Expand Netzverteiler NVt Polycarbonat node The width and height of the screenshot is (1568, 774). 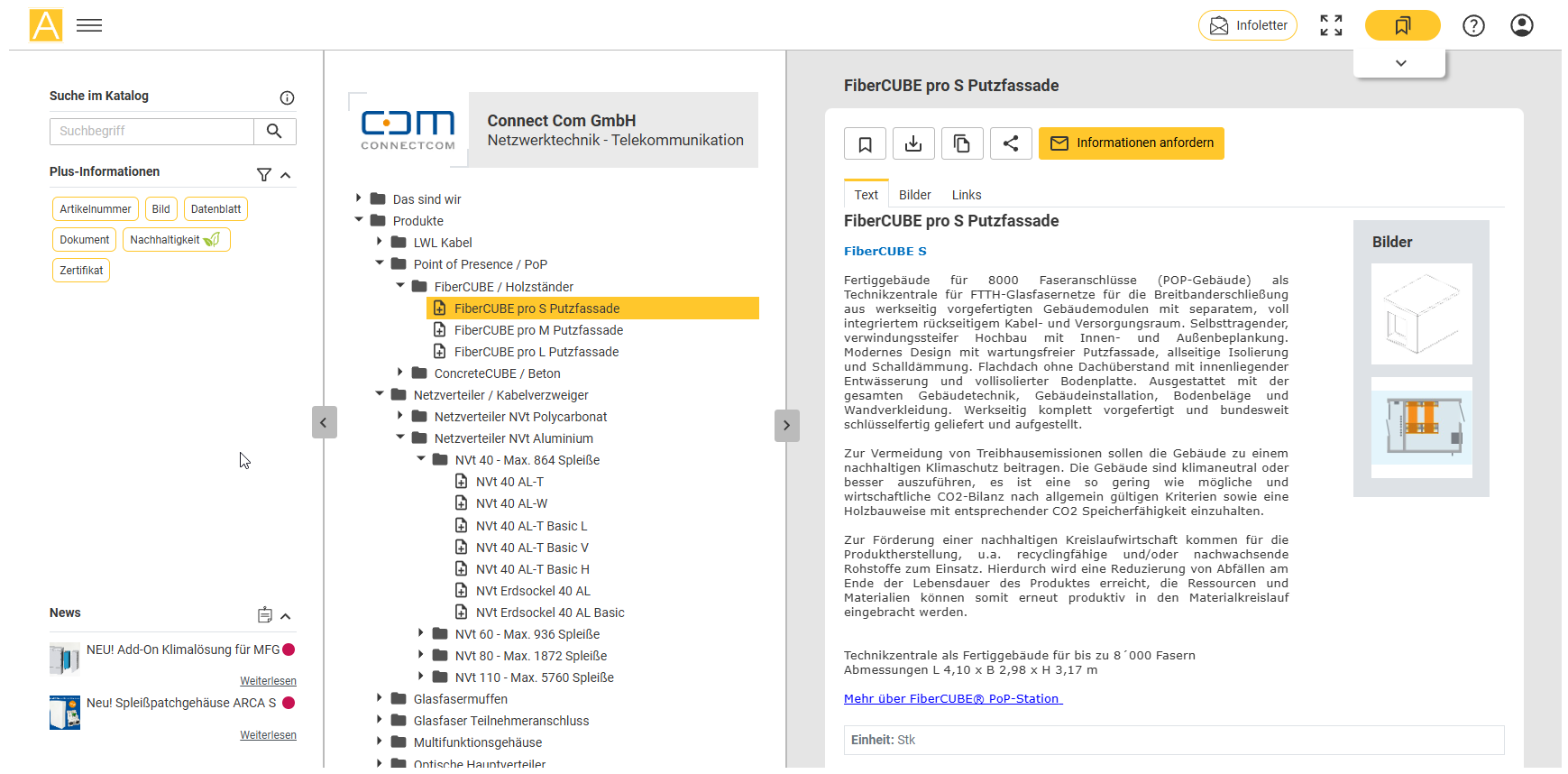coord(400,415)
